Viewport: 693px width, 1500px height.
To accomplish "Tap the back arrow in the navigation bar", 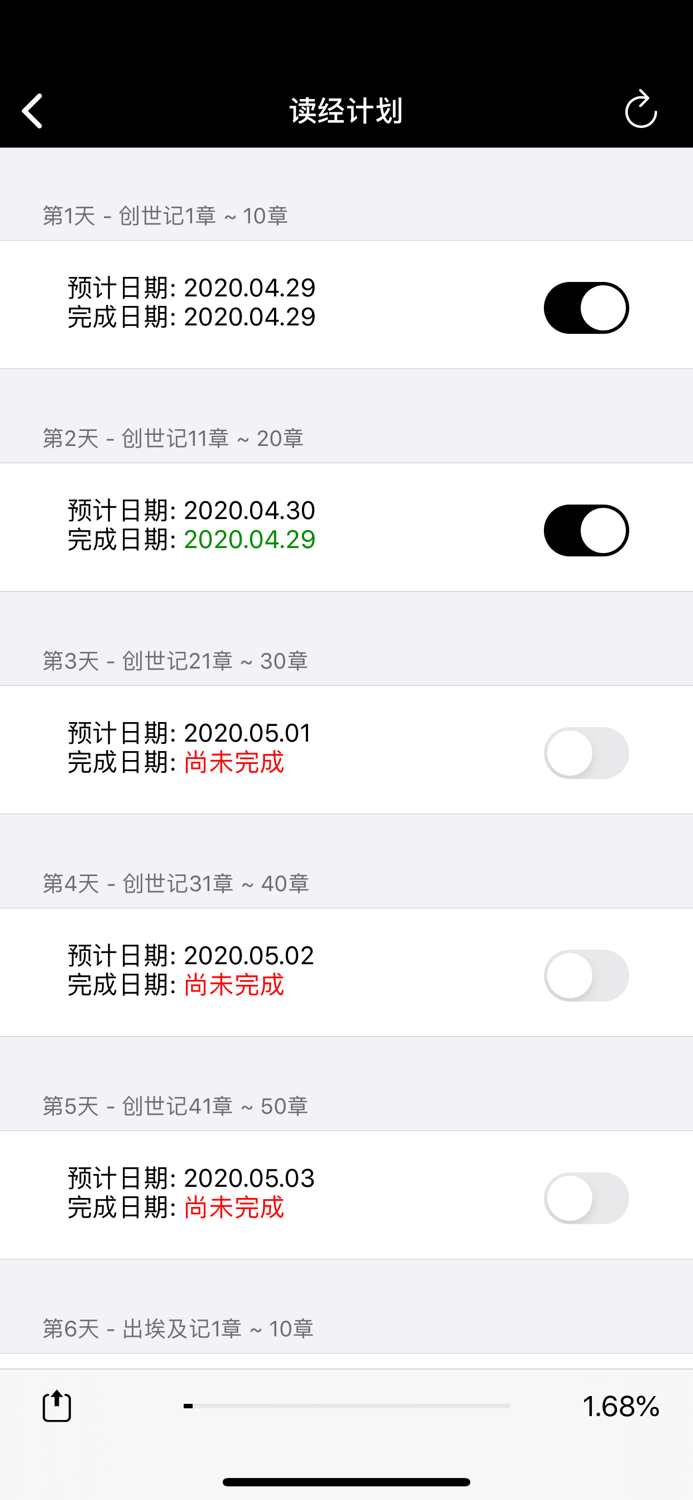I will tap(32, 110).
